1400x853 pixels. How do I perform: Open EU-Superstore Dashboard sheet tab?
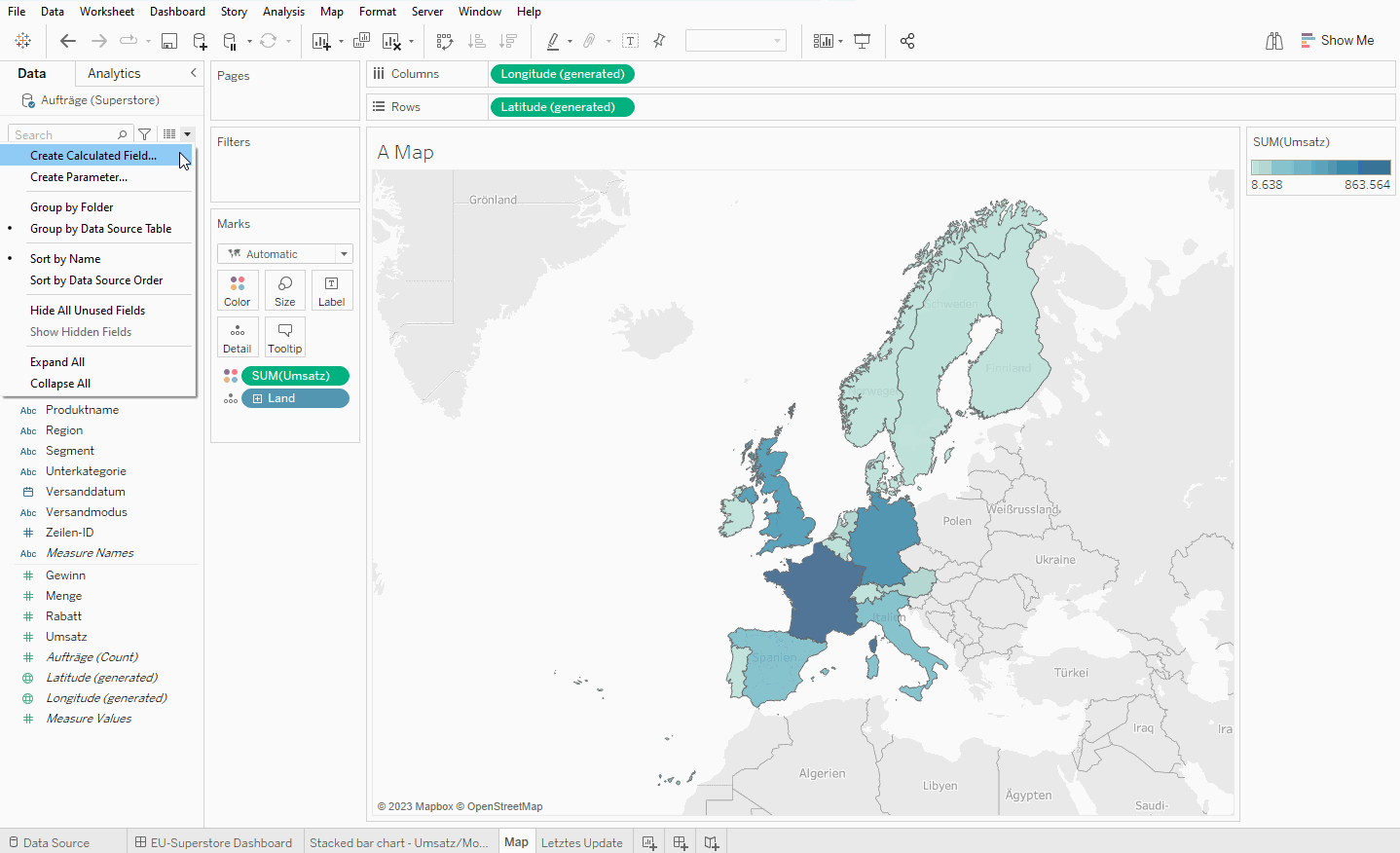tap(213, 842)
